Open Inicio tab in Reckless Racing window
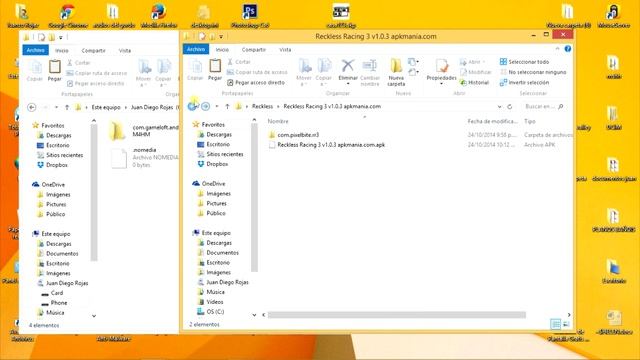The height and width of the screenshot is (360, 640). point(222,49)
